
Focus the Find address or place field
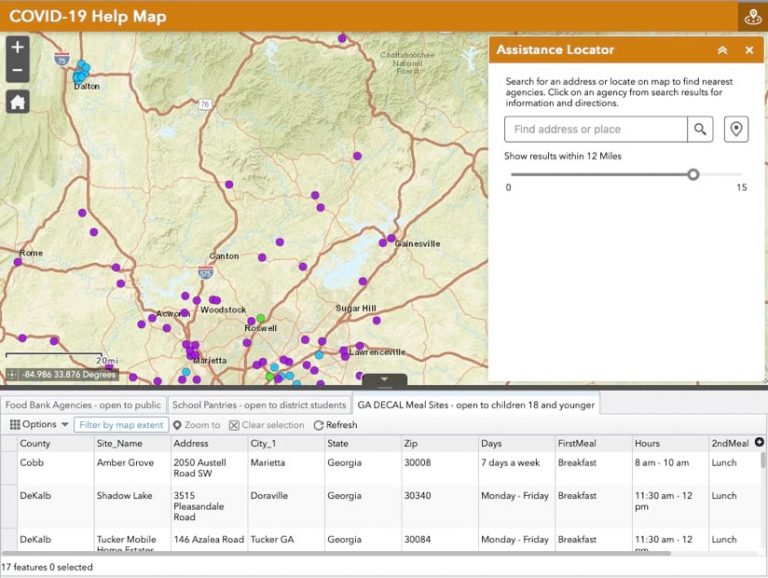tap(596, 129)
